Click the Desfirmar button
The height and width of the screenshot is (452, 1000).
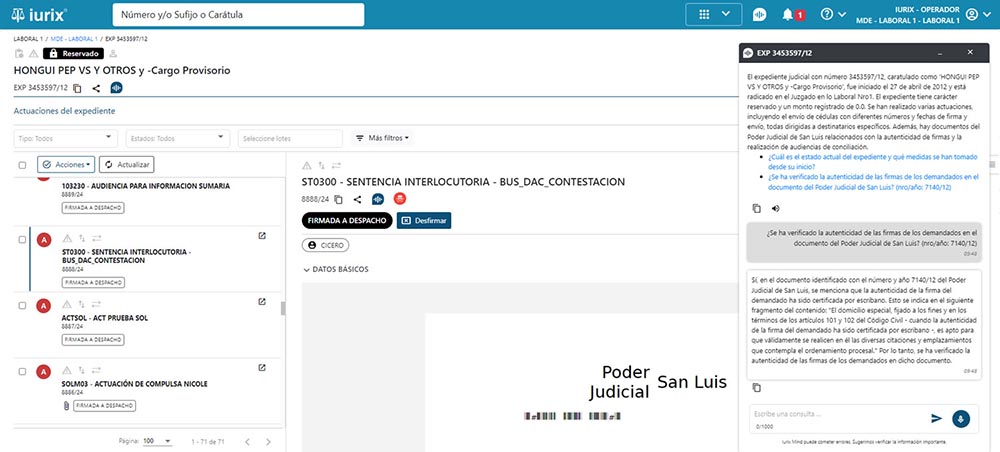(x=424, y=220)
